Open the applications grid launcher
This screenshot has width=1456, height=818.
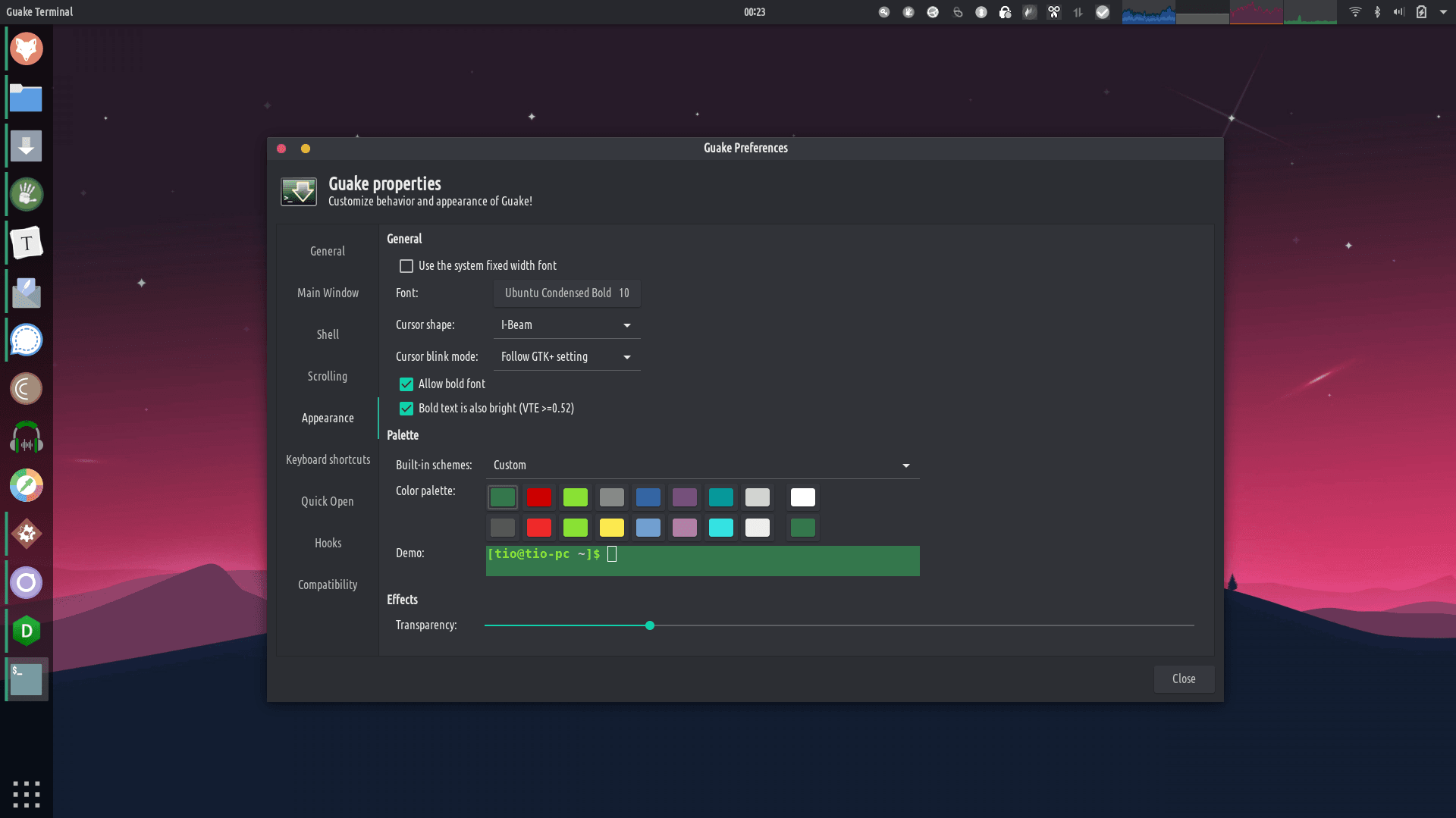pos(27,794)
